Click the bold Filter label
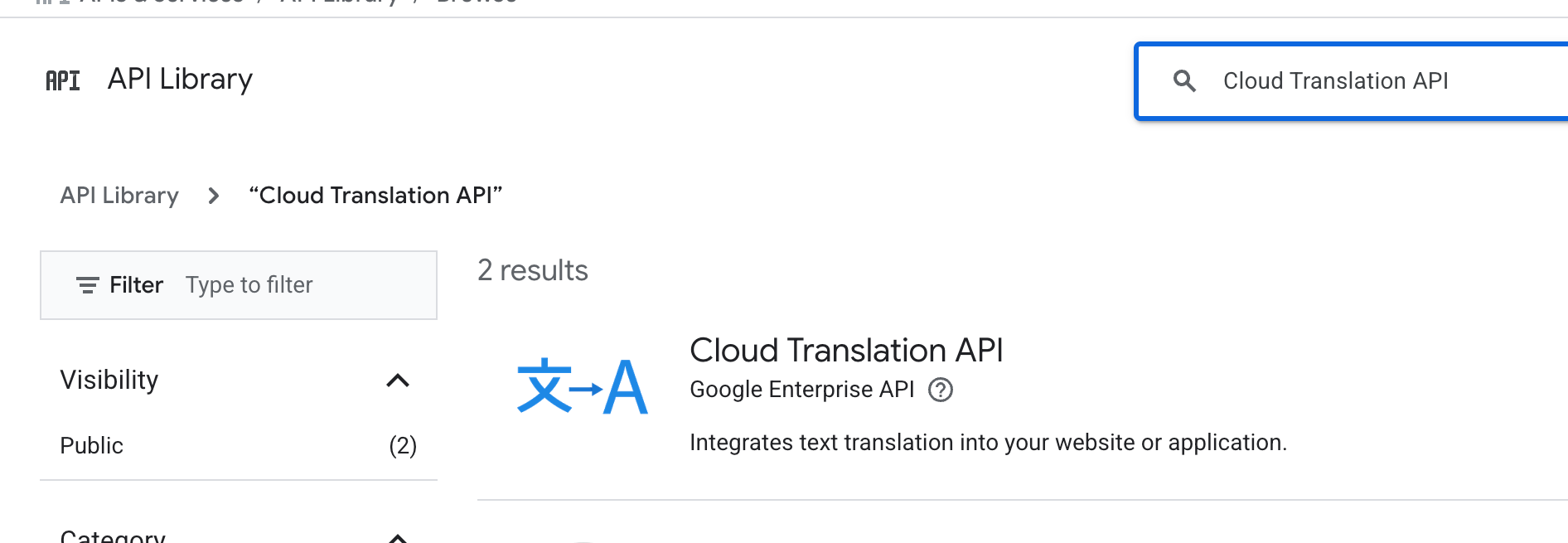Viewport: 1568px width, 543px height. [x=136, y=285]
